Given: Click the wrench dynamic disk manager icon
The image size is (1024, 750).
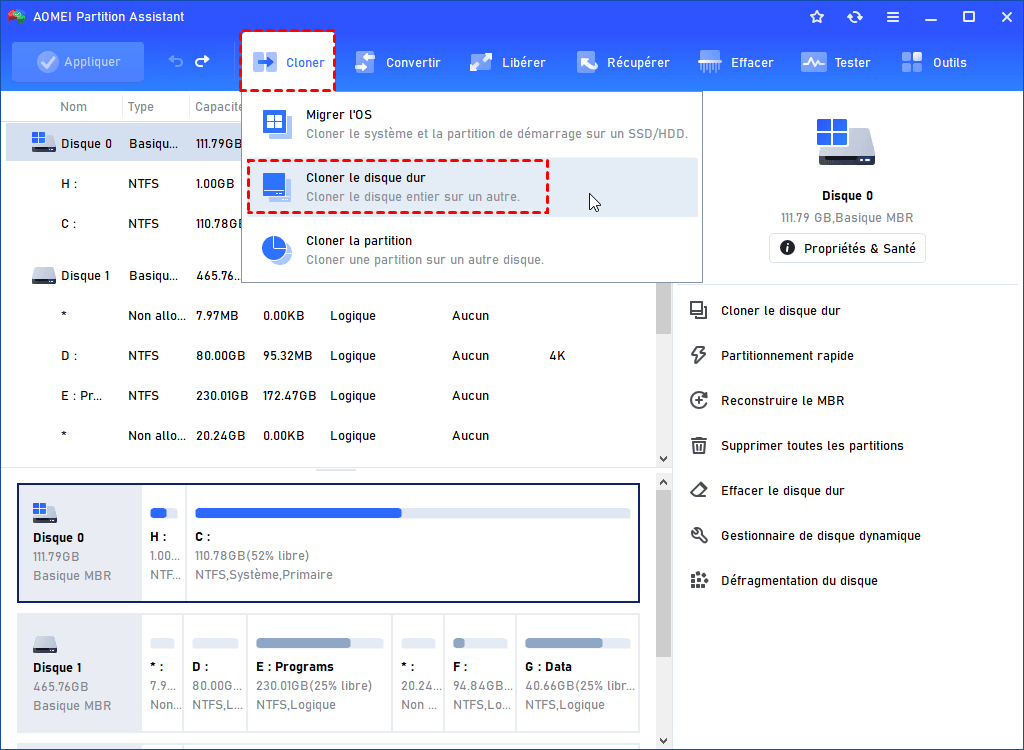Looking at the screenshot, I should 699,536.
